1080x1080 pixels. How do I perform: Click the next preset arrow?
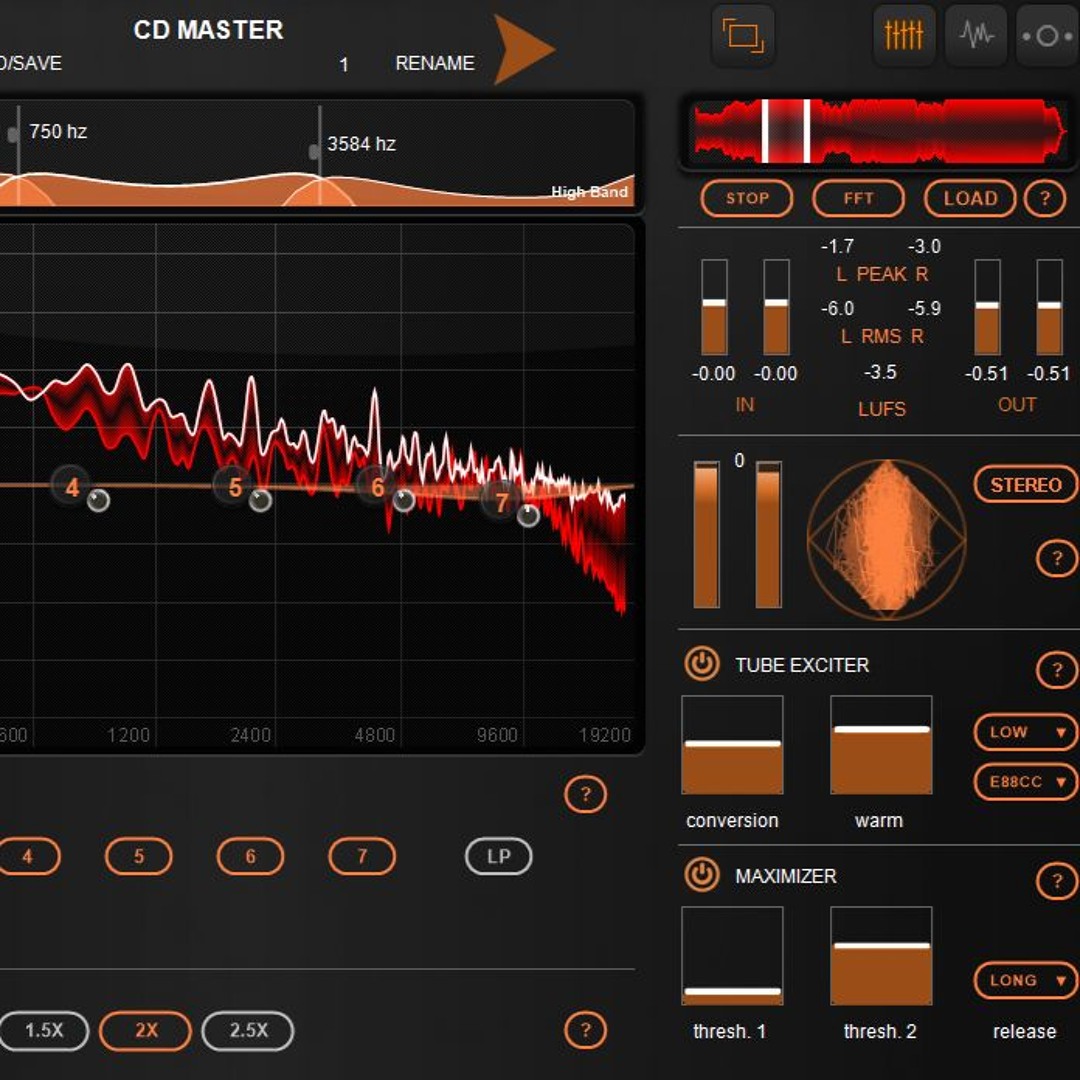pyautogui.click(x=520, y=45)
